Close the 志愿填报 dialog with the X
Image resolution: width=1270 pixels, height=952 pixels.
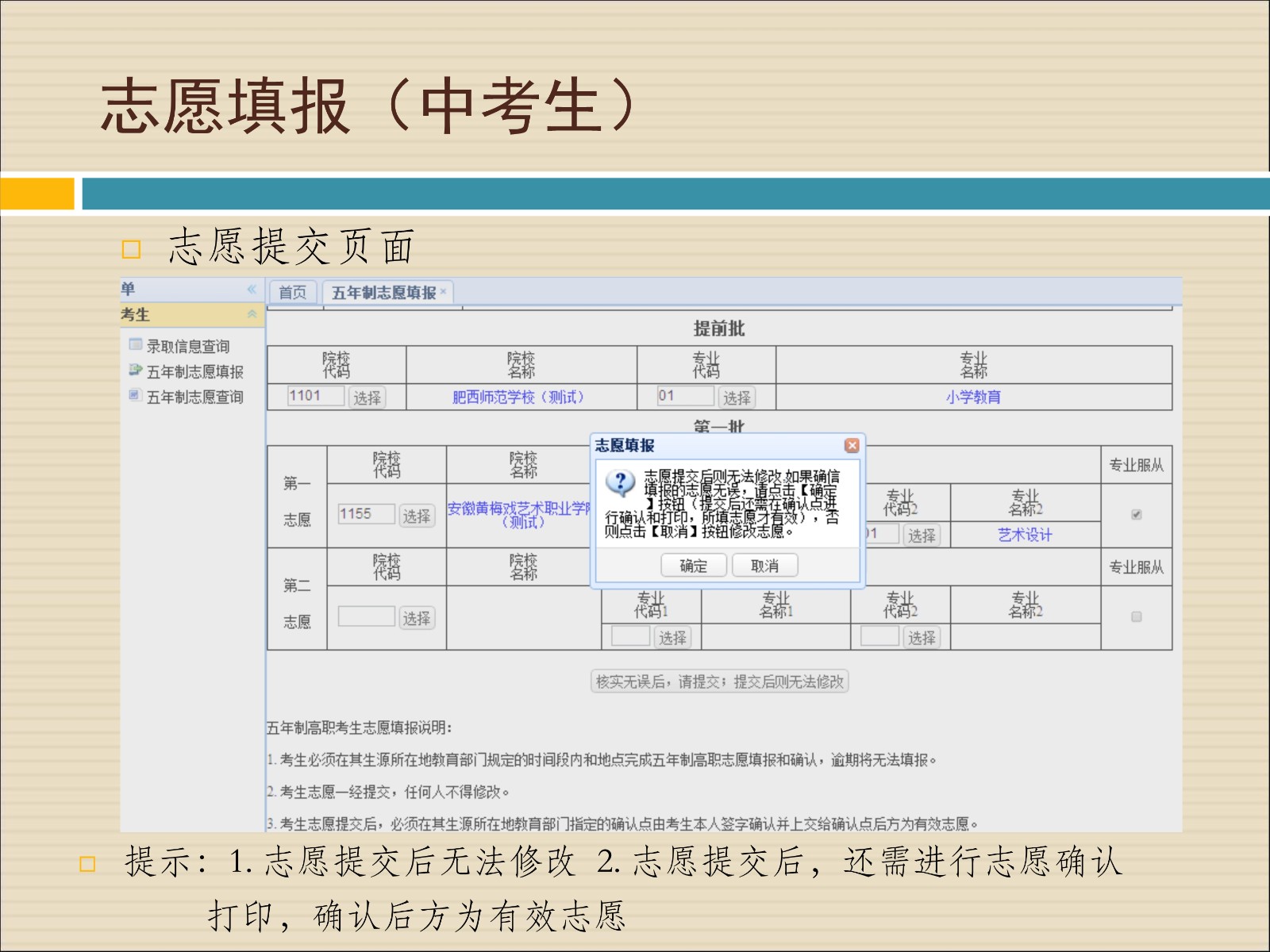click(x=852, y=446)
